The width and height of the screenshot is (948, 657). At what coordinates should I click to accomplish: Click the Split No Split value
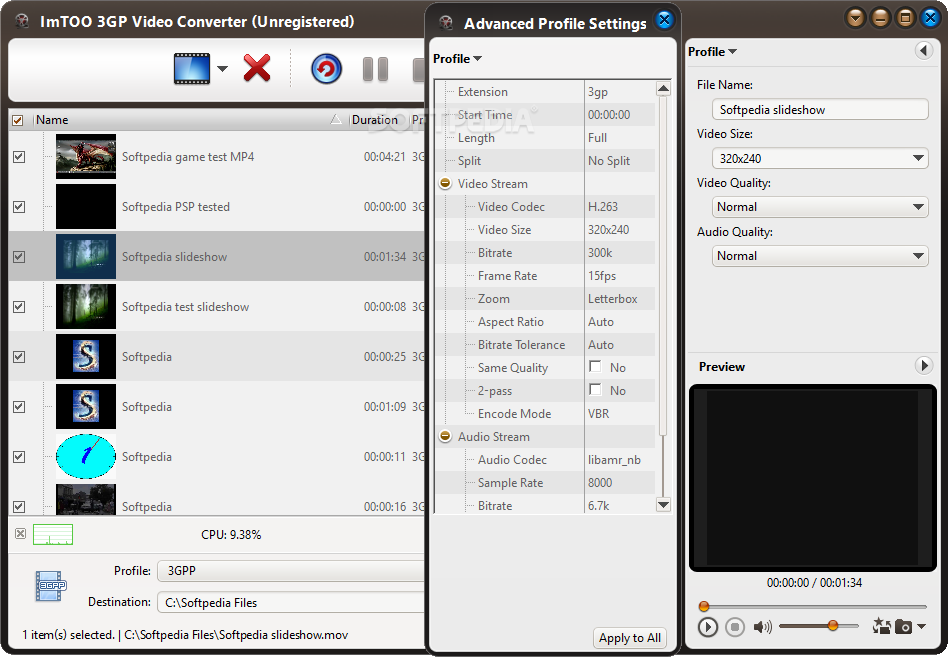point(609,161)
